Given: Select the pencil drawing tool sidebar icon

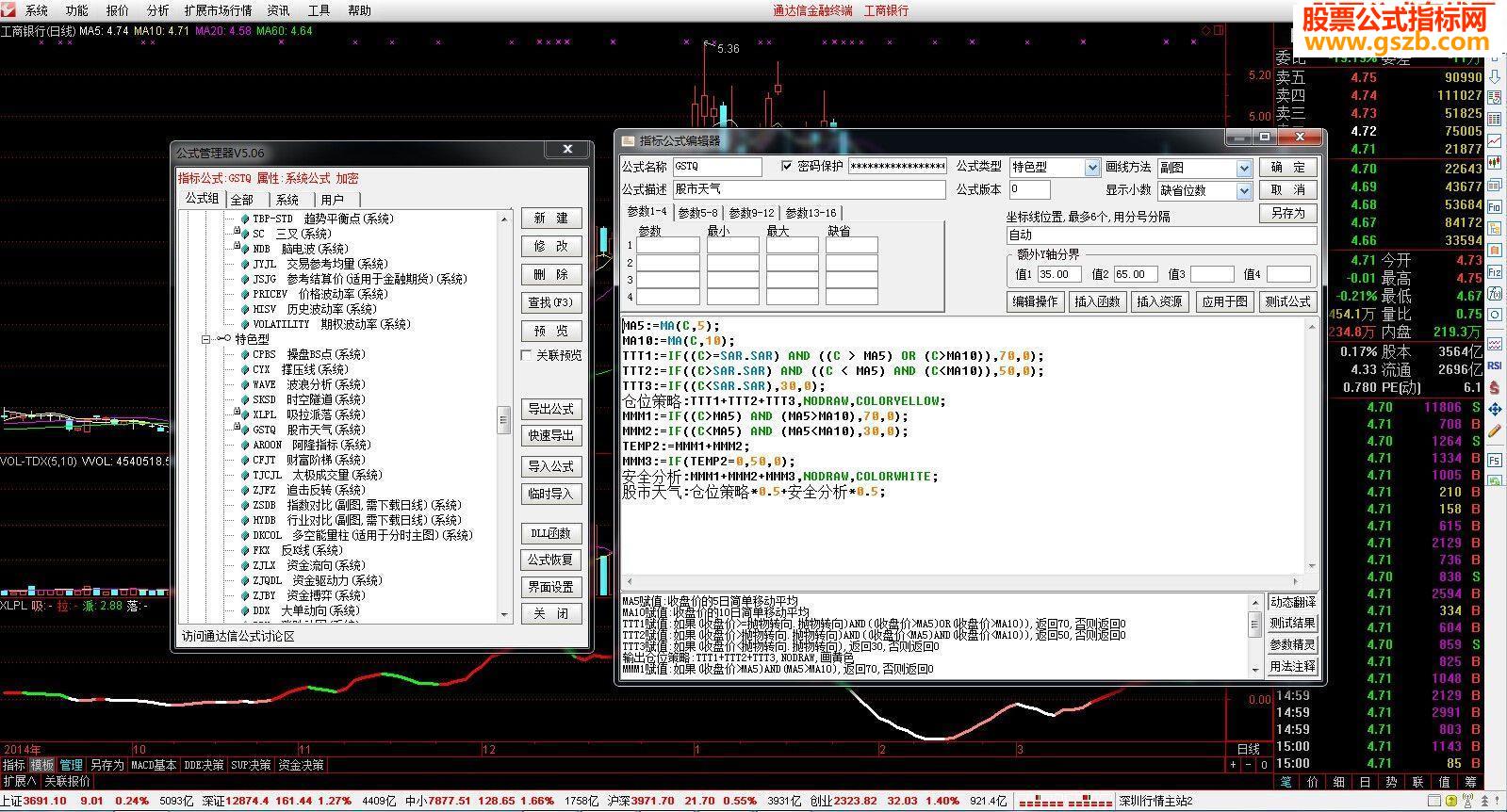Looking at the screenshot, I should [x=1495, y=429].
